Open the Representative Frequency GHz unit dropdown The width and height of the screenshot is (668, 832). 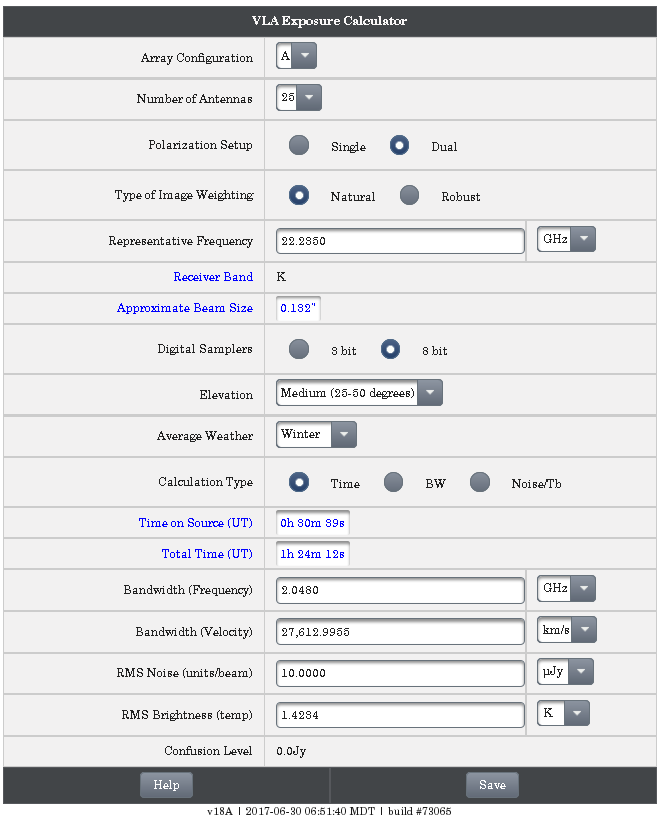(566, 240)
